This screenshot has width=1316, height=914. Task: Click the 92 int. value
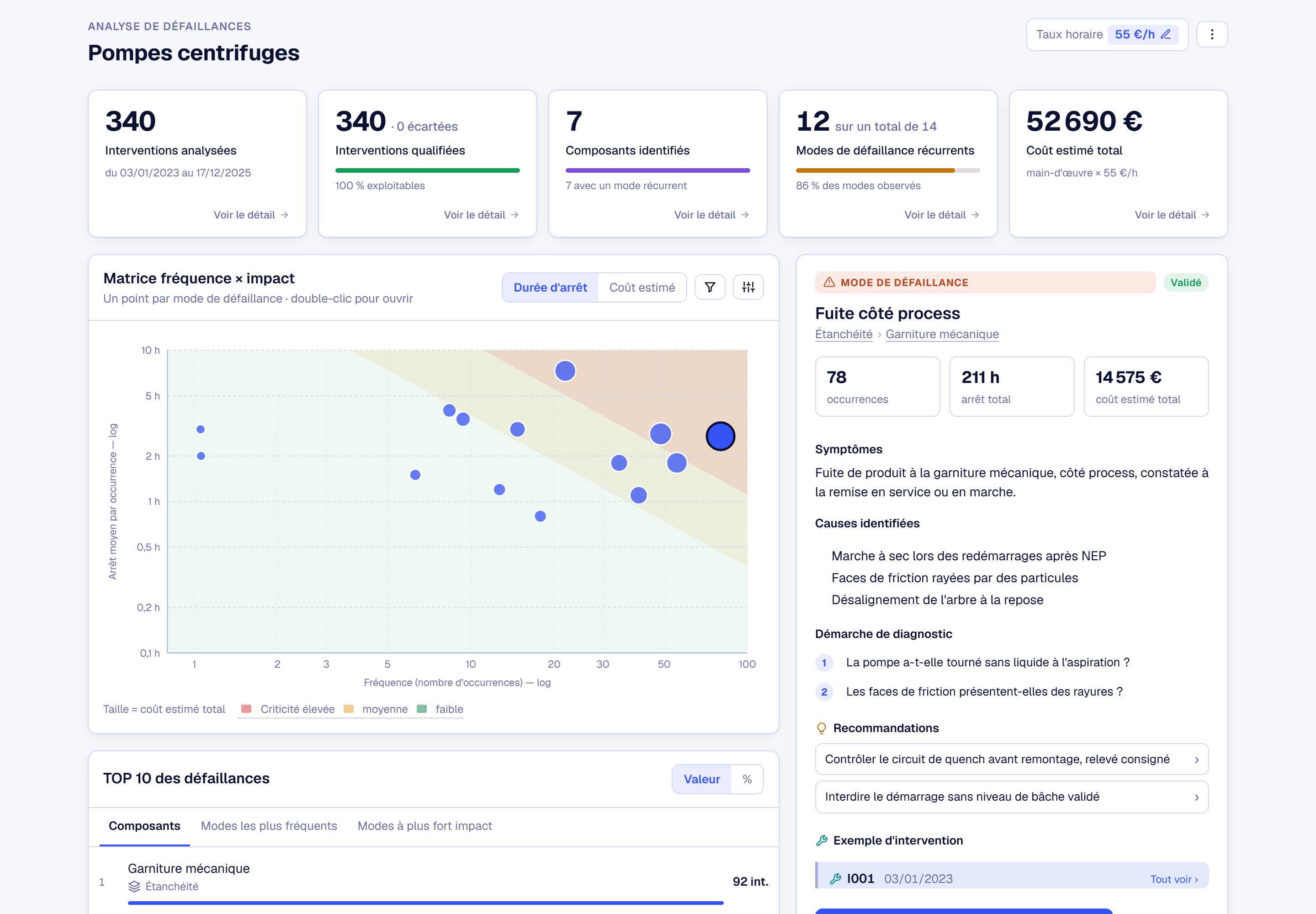[750, 882]
